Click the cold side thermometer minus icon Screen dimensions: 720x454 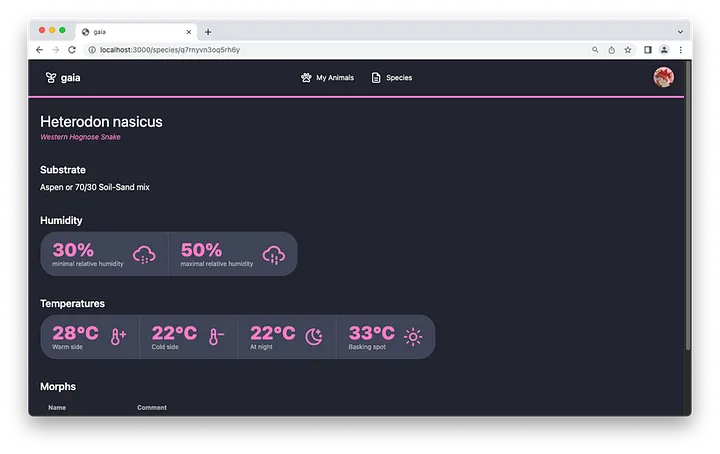(x=216, y=336)
